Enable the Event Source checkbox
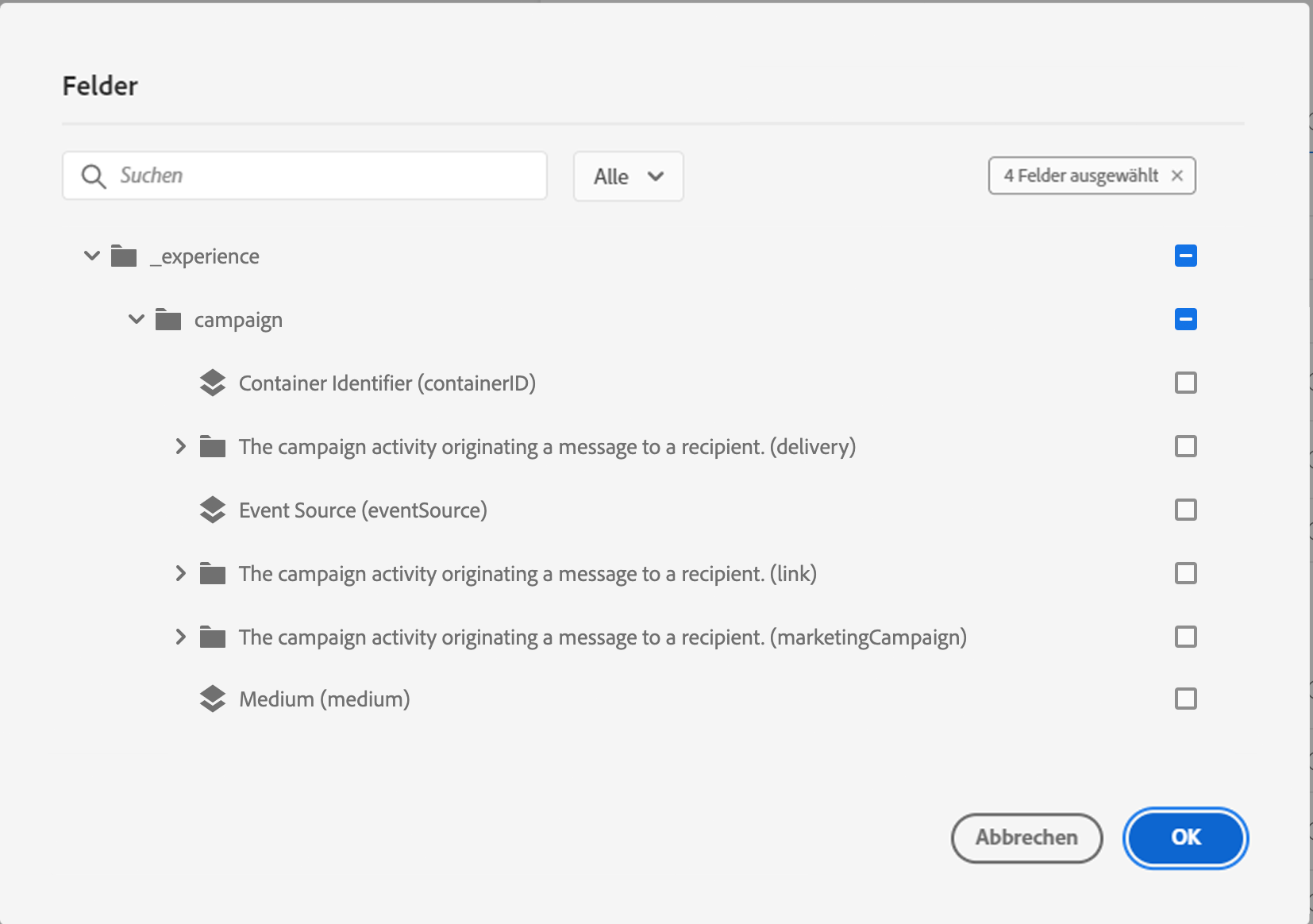 tap(1185, 510)
